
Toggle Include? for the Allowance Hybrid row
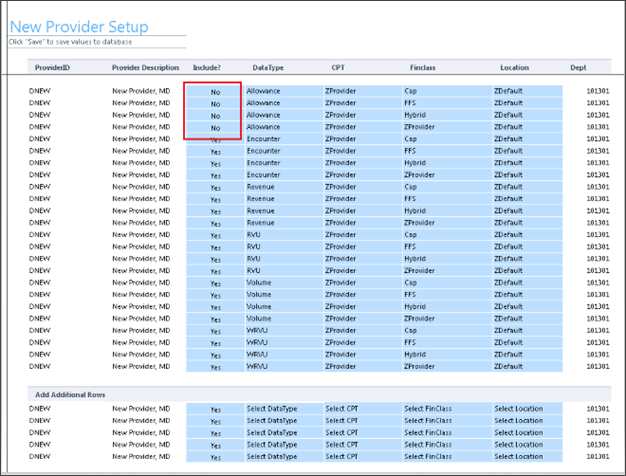point(215,116)
